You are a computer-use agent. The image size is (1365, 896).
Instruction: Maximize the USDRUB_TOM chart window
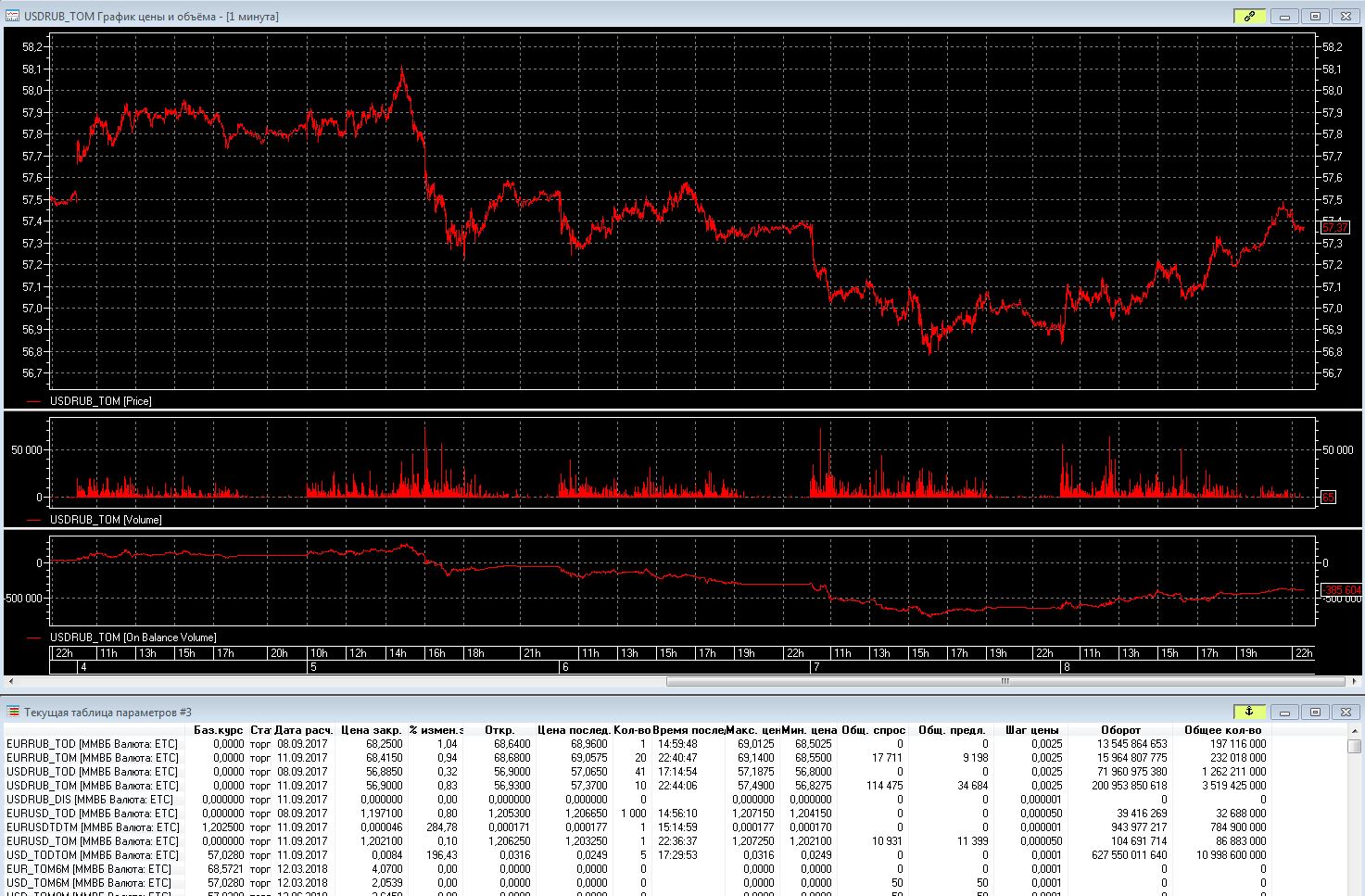[1314, 16]
